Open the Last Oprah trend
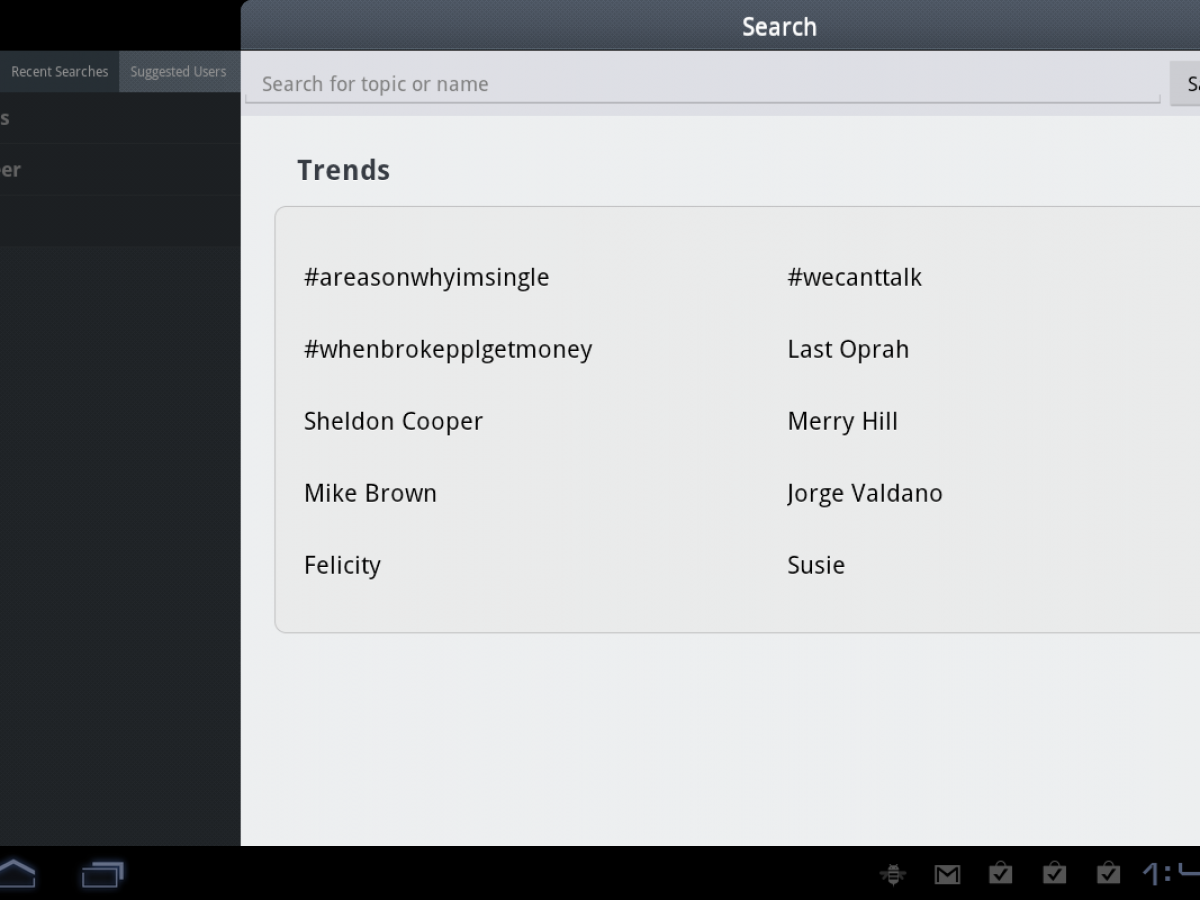 pos(848,349)
